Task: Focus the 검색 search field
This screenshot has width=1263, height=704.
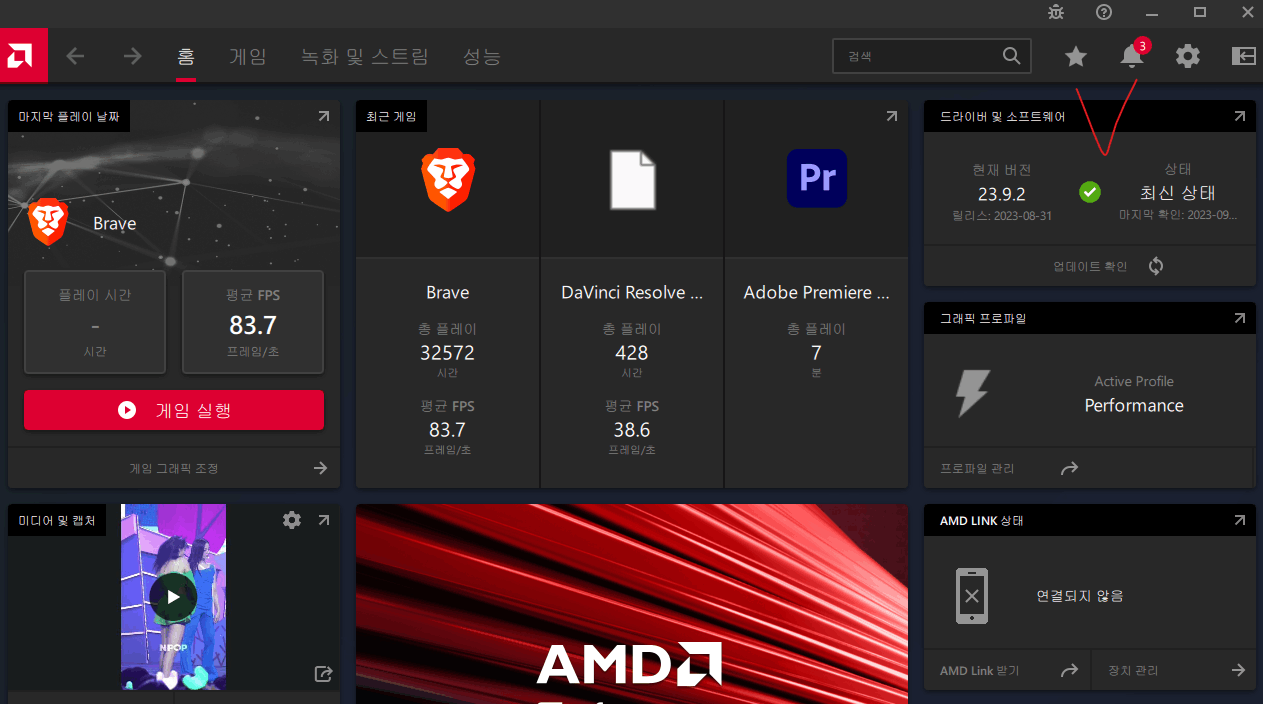Action: point(931,56)
